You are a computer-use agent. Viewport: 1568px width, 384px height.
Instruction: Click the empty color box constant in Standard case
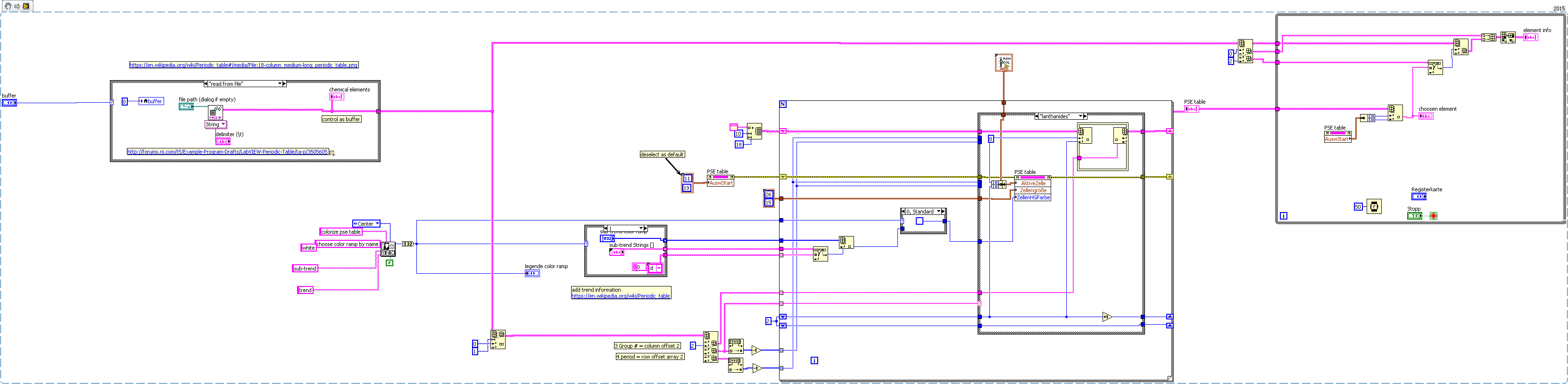[919, 221]
